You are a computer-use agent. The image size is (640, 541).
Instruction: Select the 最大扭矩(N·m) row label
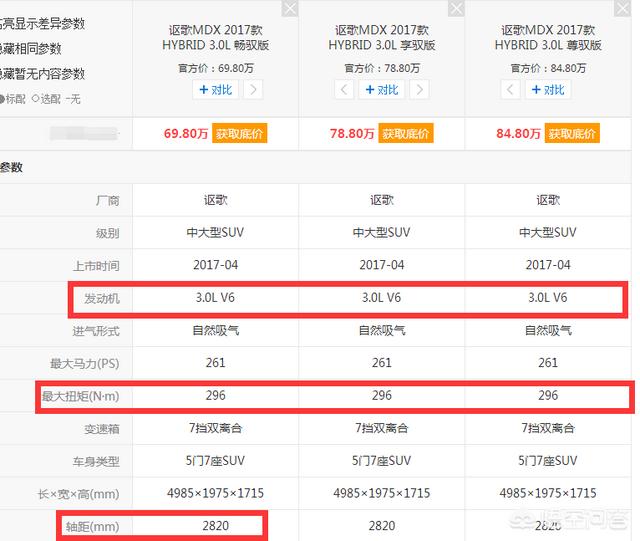point(81,396)
